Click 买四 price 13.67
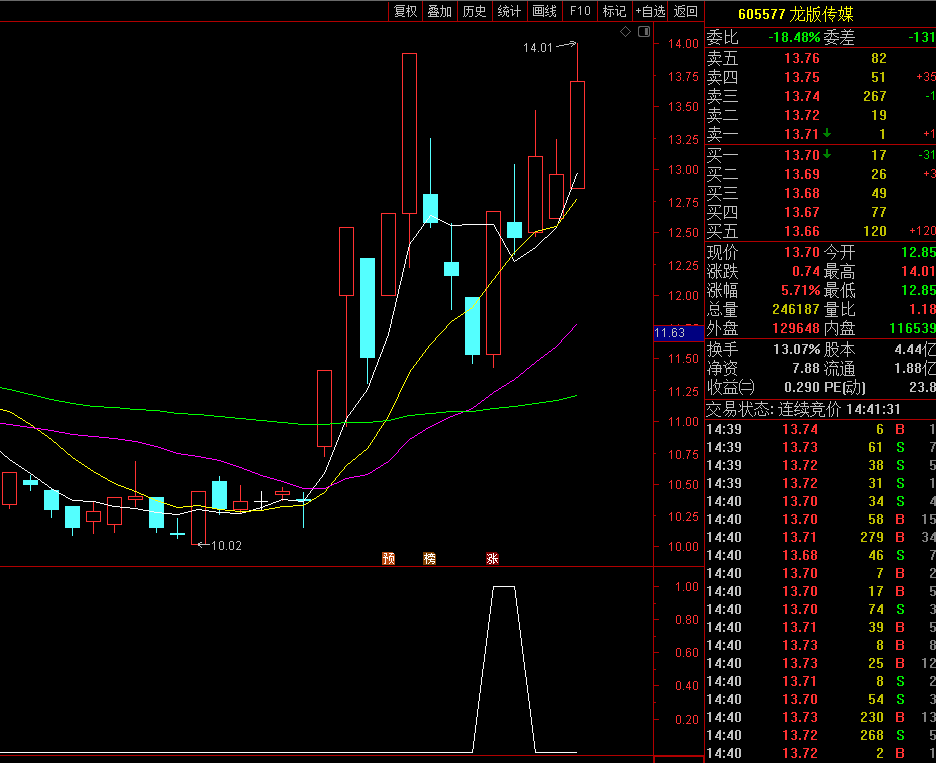The image size is (936, 763). pyautogui.click(x=802, y=213)
